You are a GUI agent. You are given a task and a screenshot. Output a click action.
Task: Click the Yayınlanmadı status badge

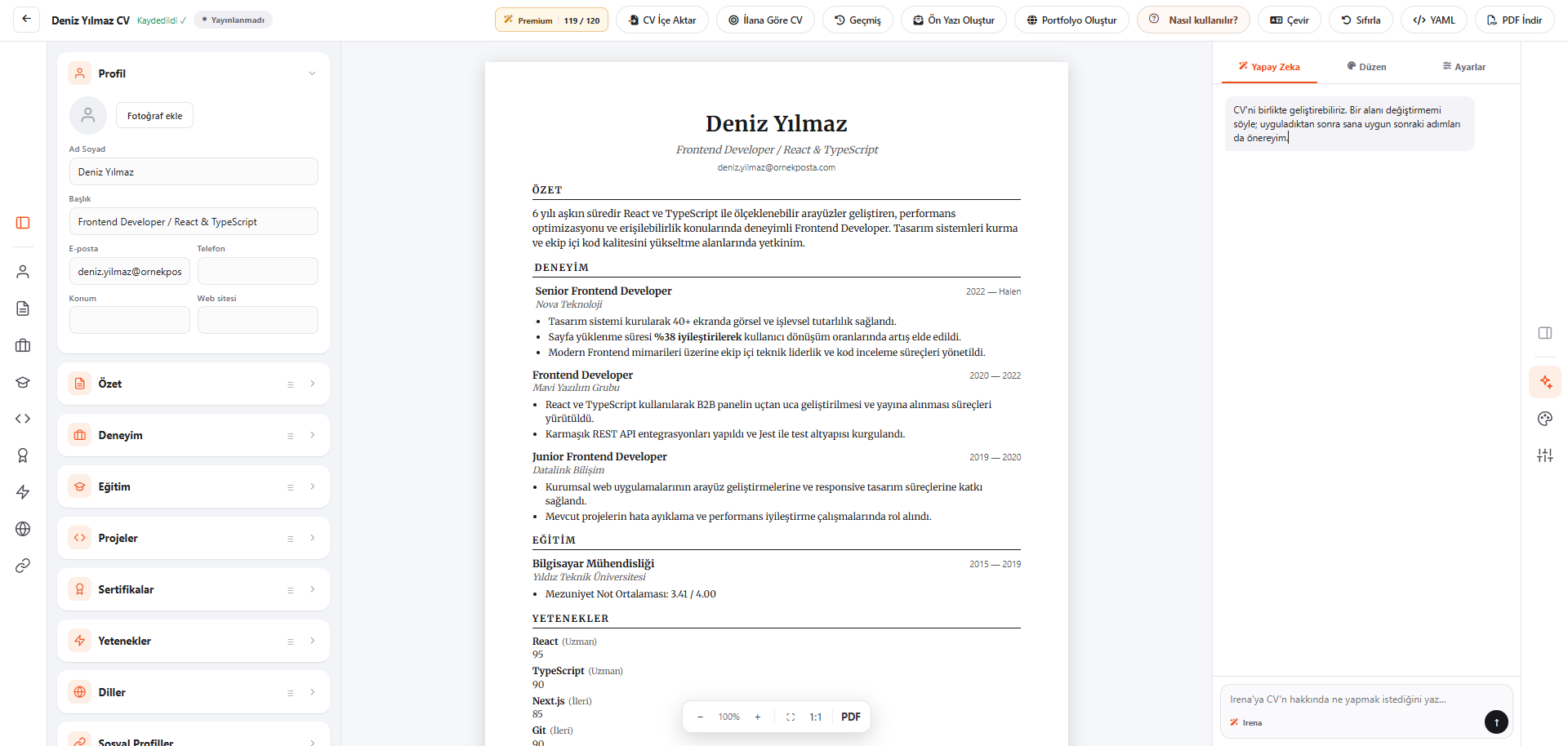click(234, 20)
